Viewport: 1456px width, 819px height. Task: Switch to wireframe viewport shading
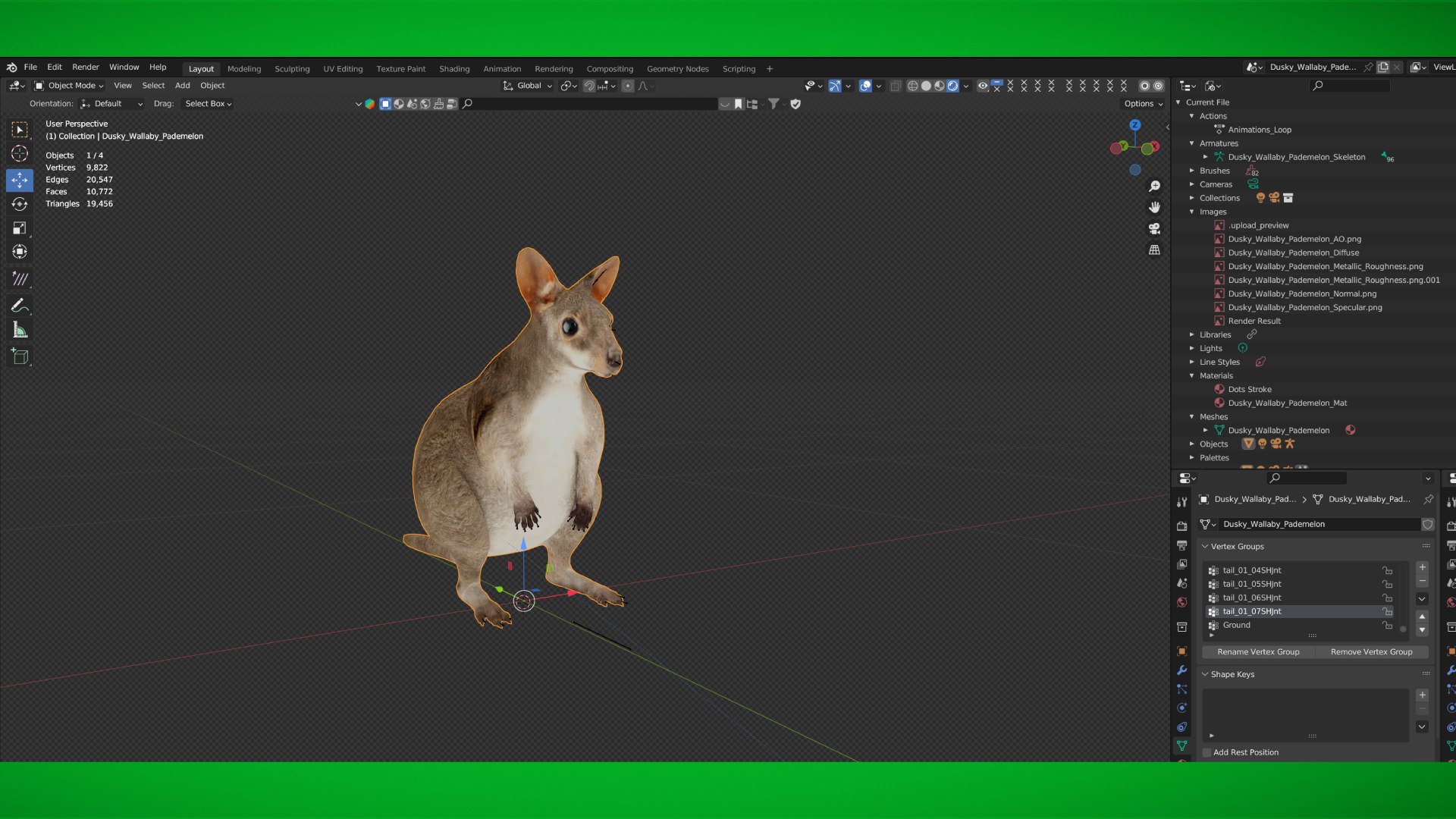[912, 86]
